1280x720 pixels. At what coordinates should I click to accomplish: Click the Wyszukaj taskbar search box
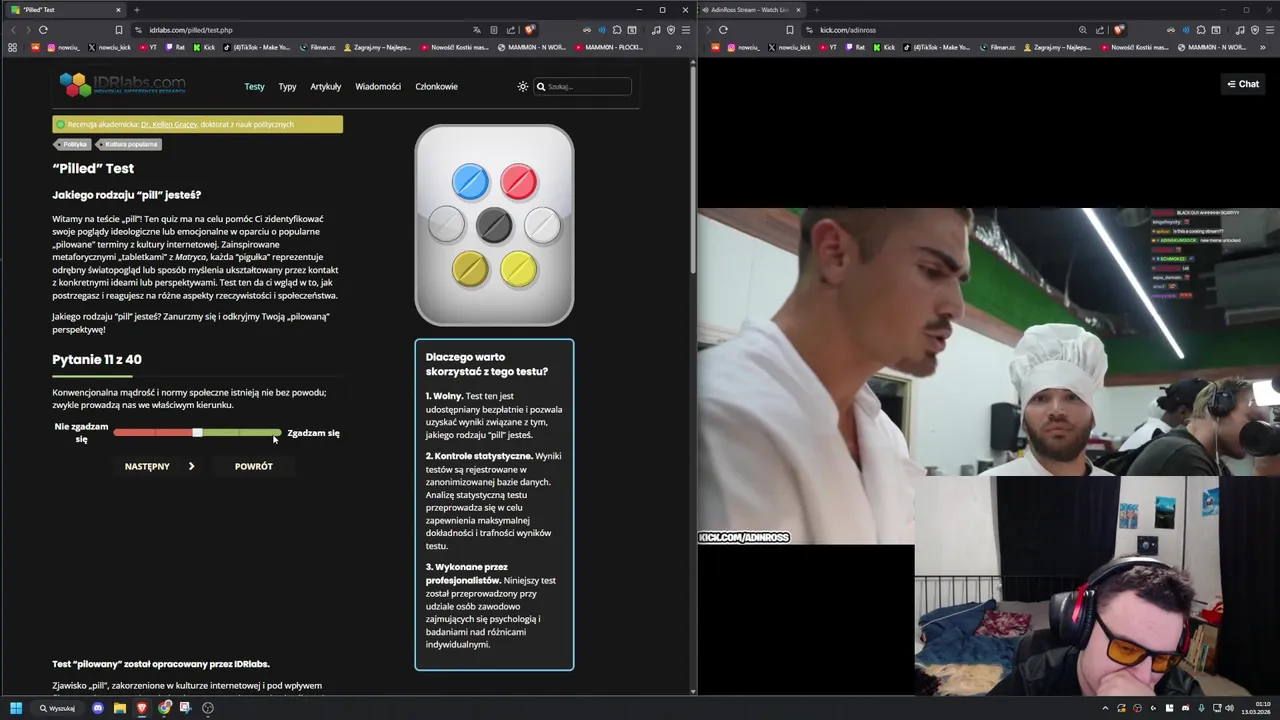coord(58,708)
